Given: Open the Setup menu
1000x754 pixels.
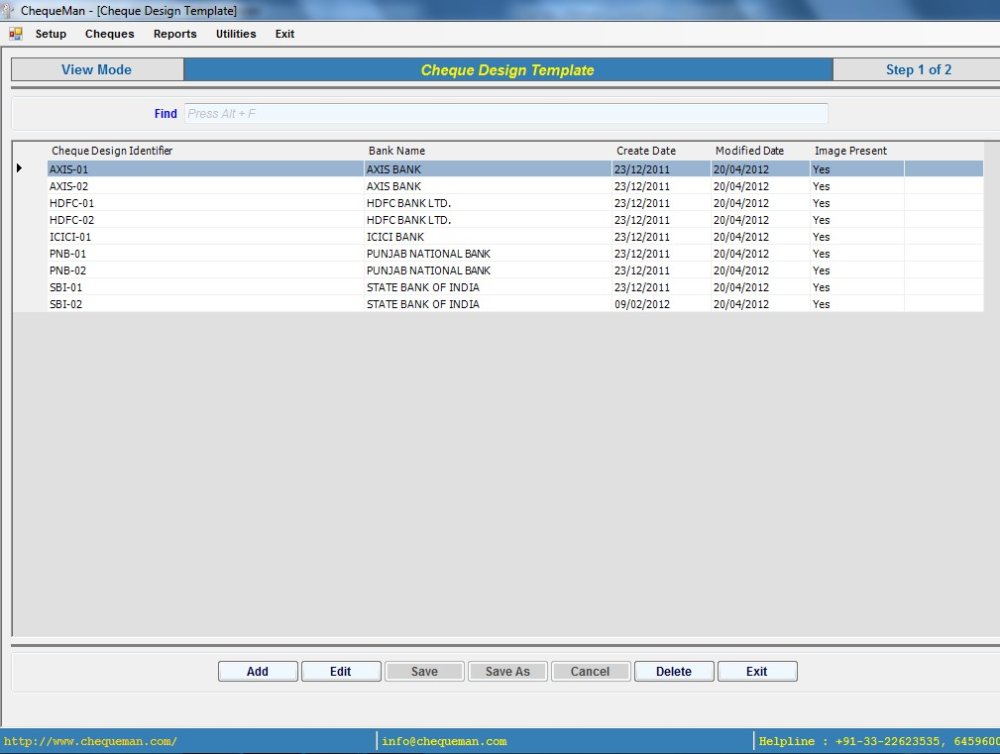Looking at the screenshot, I should [x=50, y=34].
